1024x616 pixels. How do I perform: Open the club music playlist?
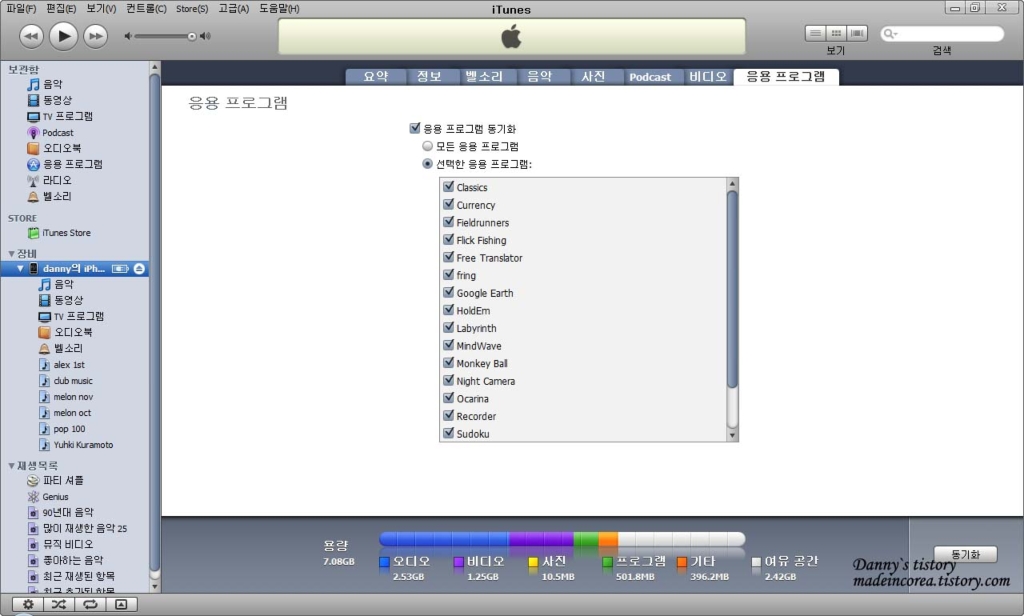coord(72,381)
